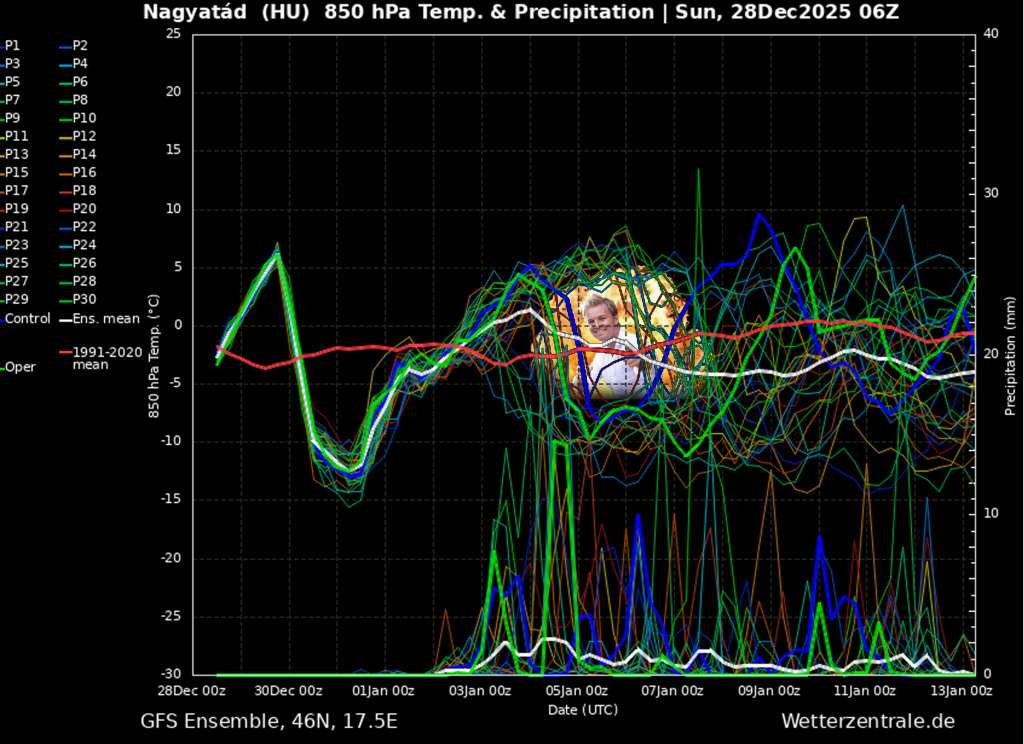This screenshot has width=1024, height=744.
Task: Click the explosion photo in the chart
Action: pos(612,335)
